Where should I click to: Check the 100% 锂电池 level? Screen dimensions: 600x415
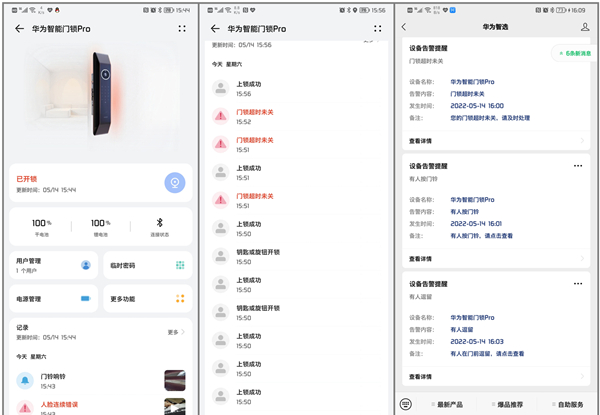click(101, 227)
